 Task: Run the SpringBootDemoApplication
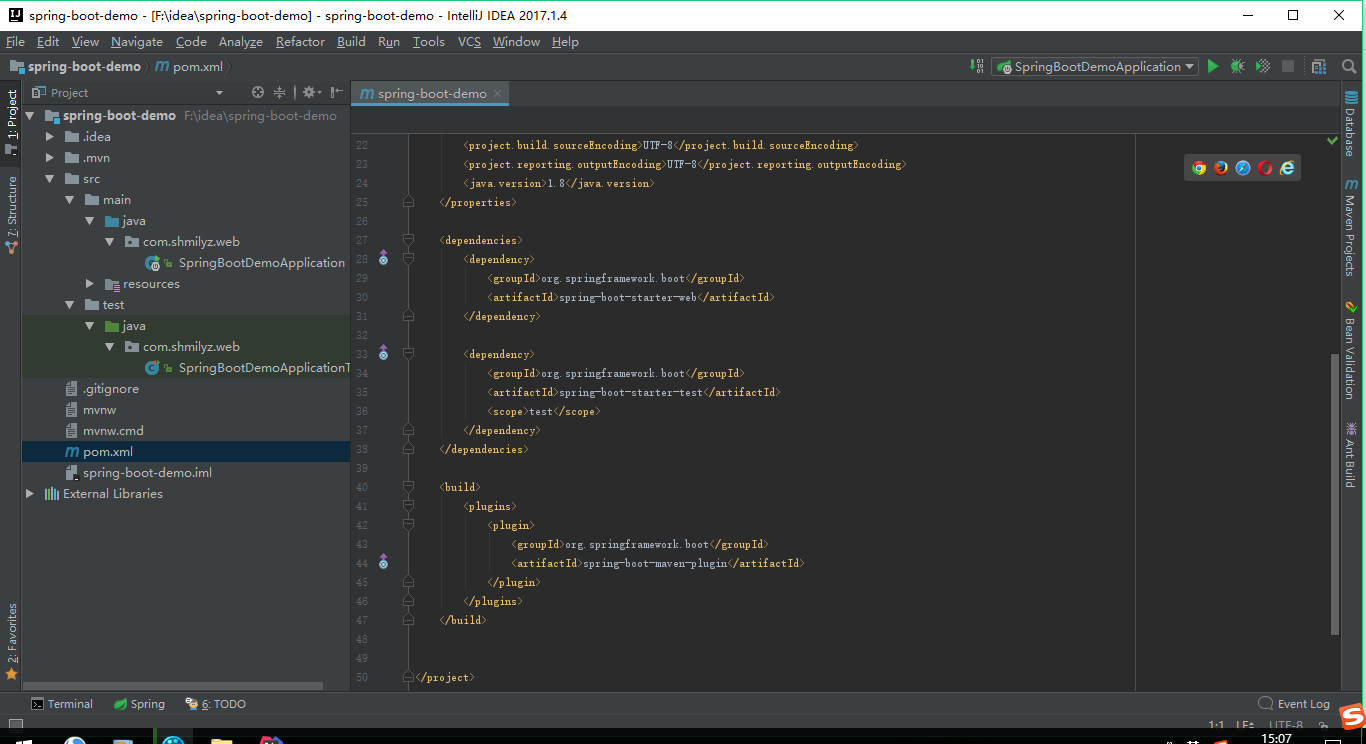pyautogui.click(x=1213, y=67)
